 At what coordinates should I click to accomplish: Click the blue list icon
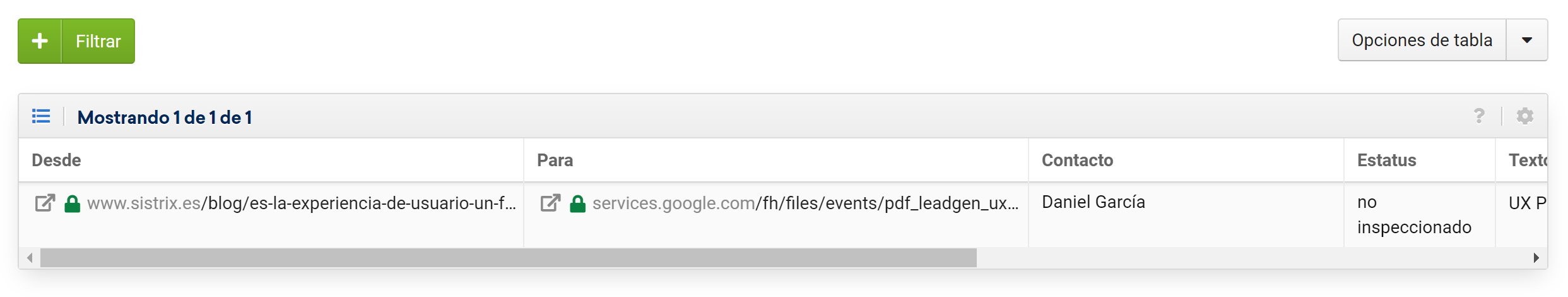[41, 116]
